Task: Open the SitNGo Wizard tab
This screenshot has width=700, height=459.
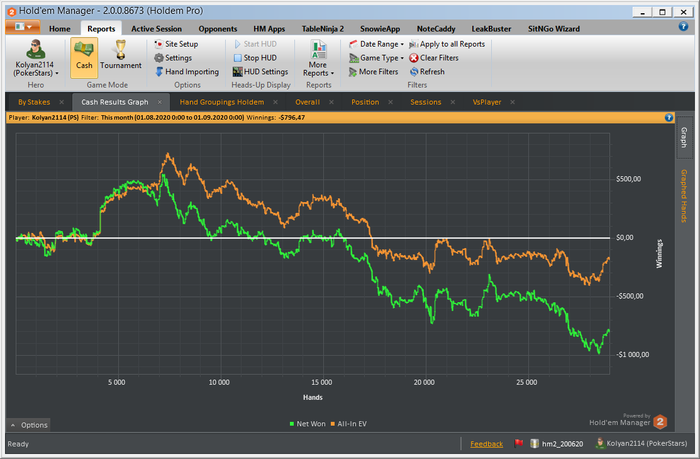Action: [x=554, y=29]
